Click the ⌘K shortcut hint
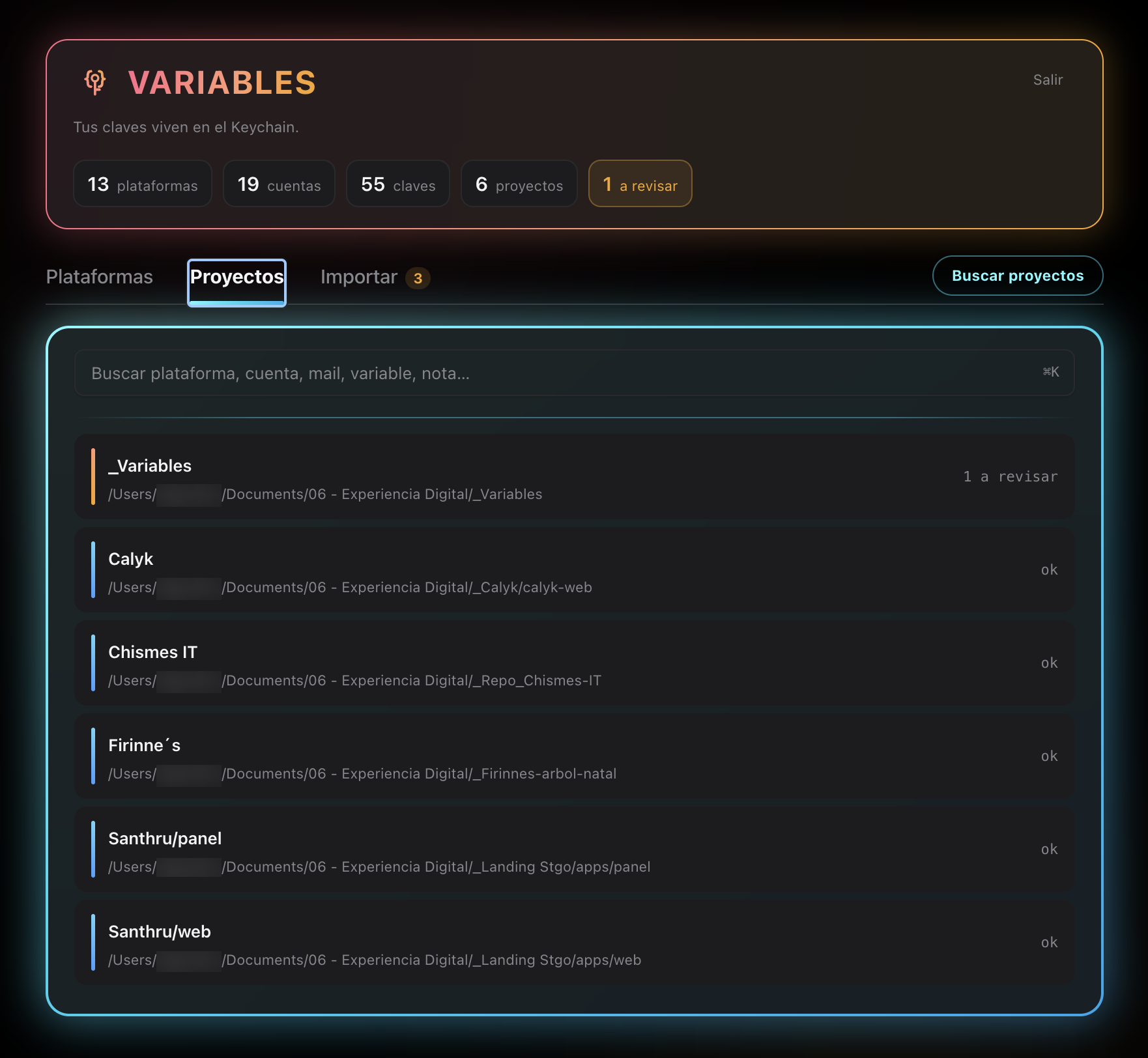Image resolution: width=1148 pixels, height=1058 pixels. 1051,372
